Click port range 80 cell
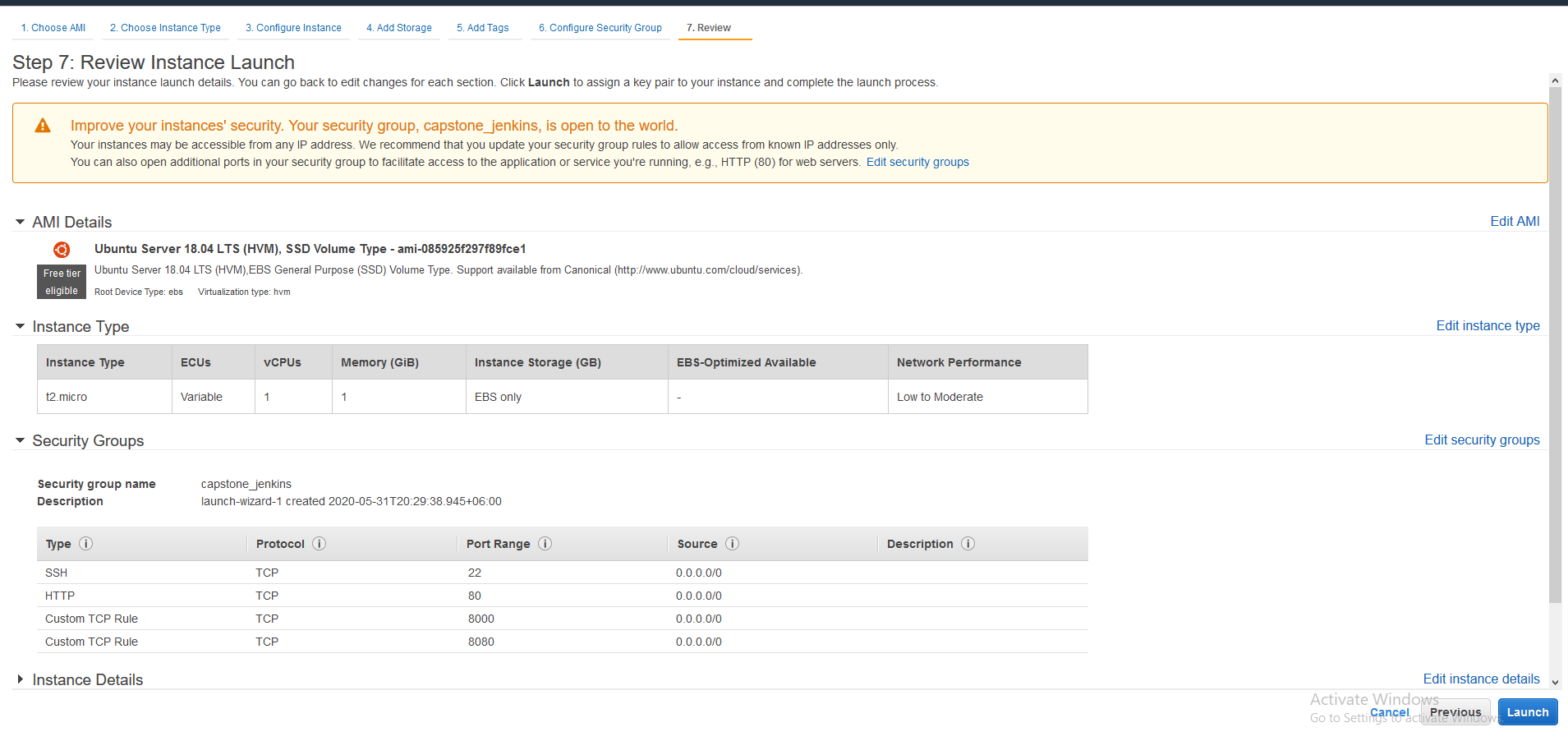1568x741 pixels. pyautogui.click(x=475, y=596)
